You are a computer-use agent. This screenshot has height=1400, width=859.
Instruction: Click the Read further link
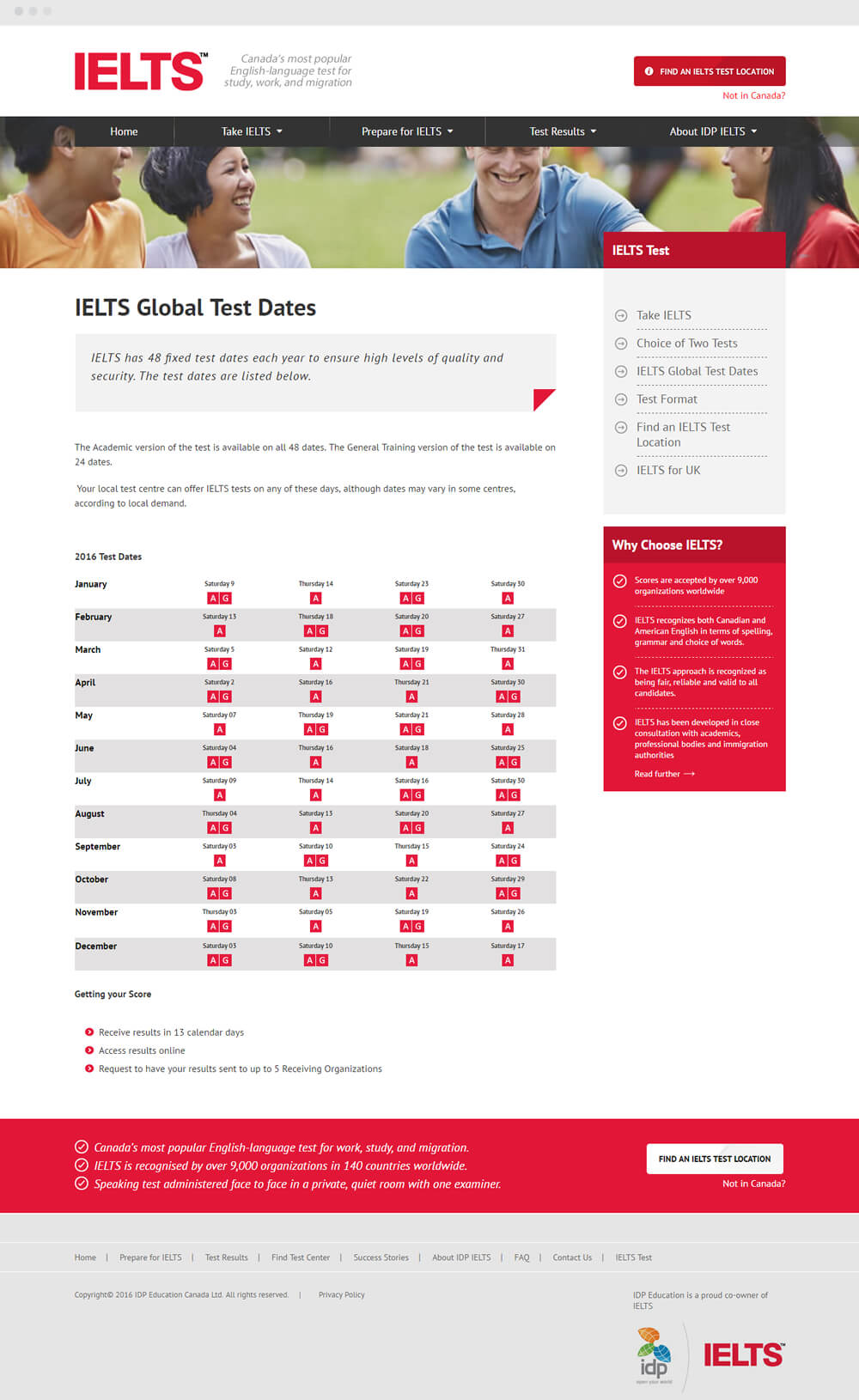coord(664,774)
